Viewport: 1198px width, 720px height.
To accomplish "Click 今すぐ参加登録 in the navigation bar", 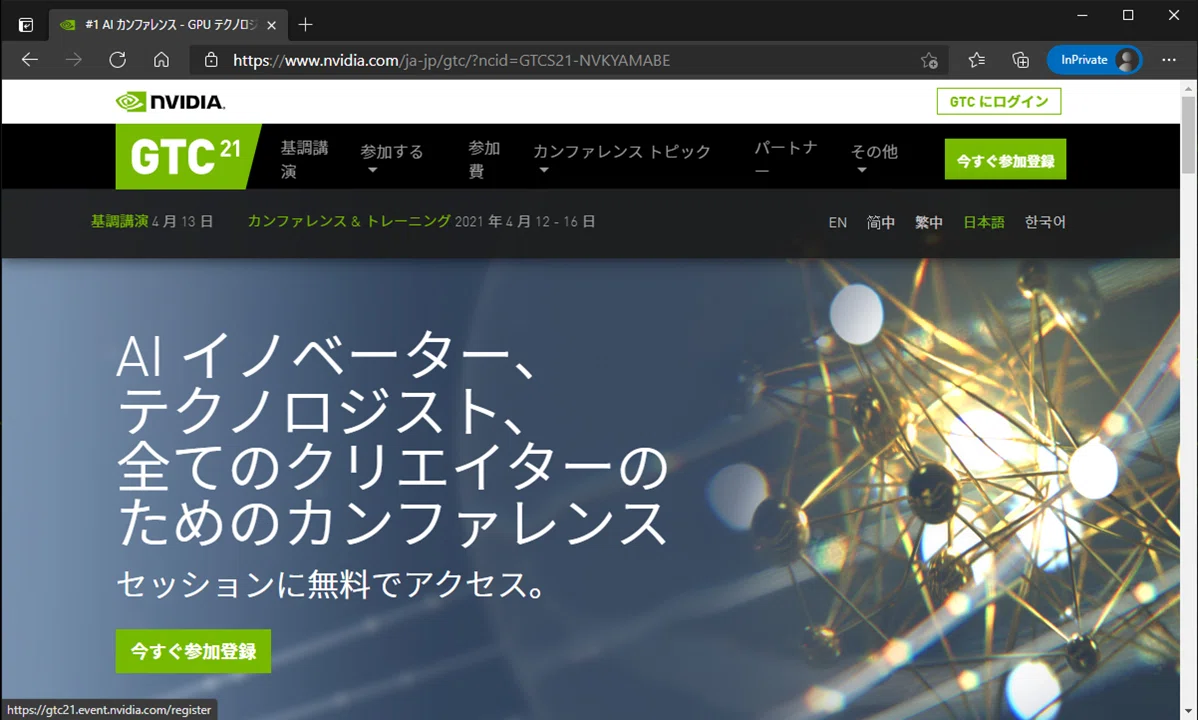I will pos(1005,160).
